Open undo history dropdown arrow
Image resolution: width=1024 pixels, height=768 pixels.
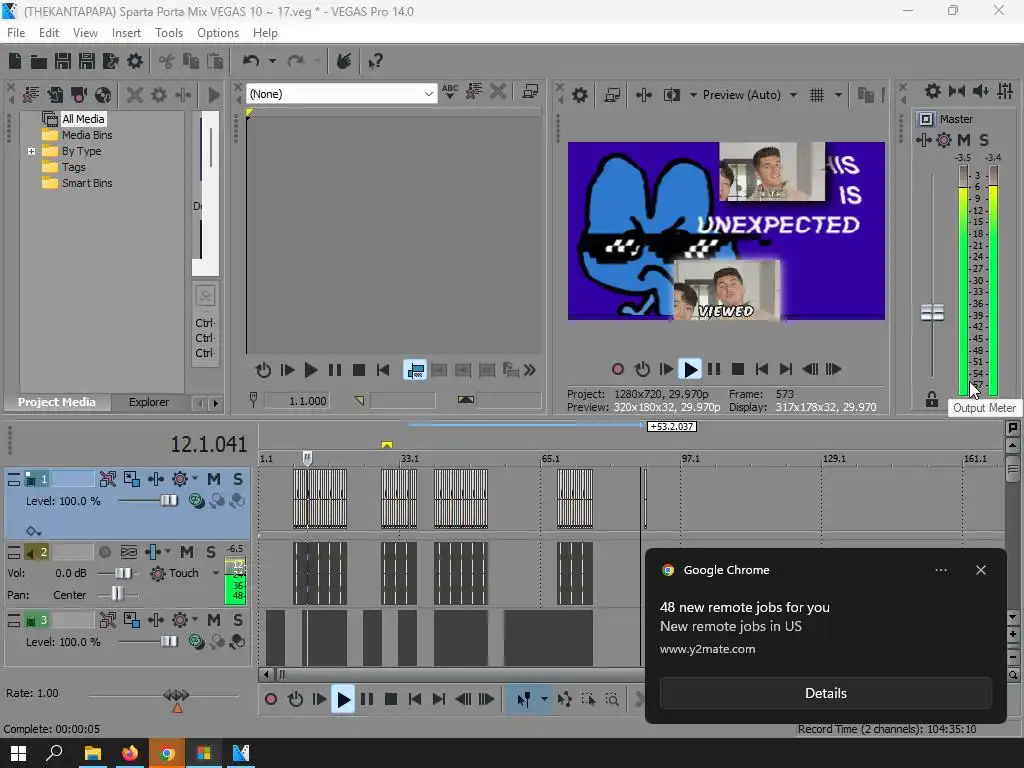[x=272, y=61]
